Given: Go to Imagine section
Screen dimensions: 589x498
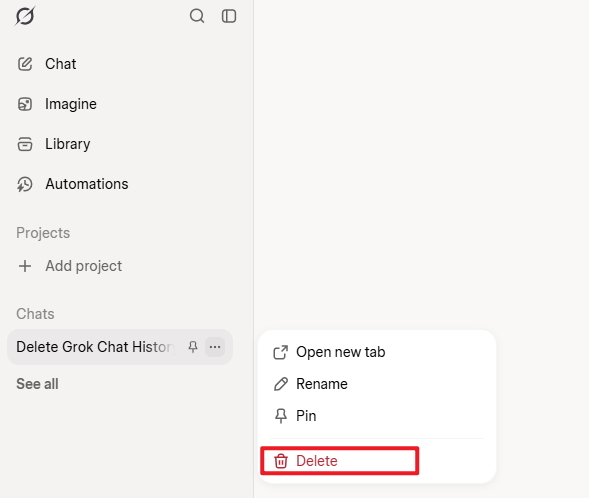Looking at the screenshot, I should [x=71, y=104].
